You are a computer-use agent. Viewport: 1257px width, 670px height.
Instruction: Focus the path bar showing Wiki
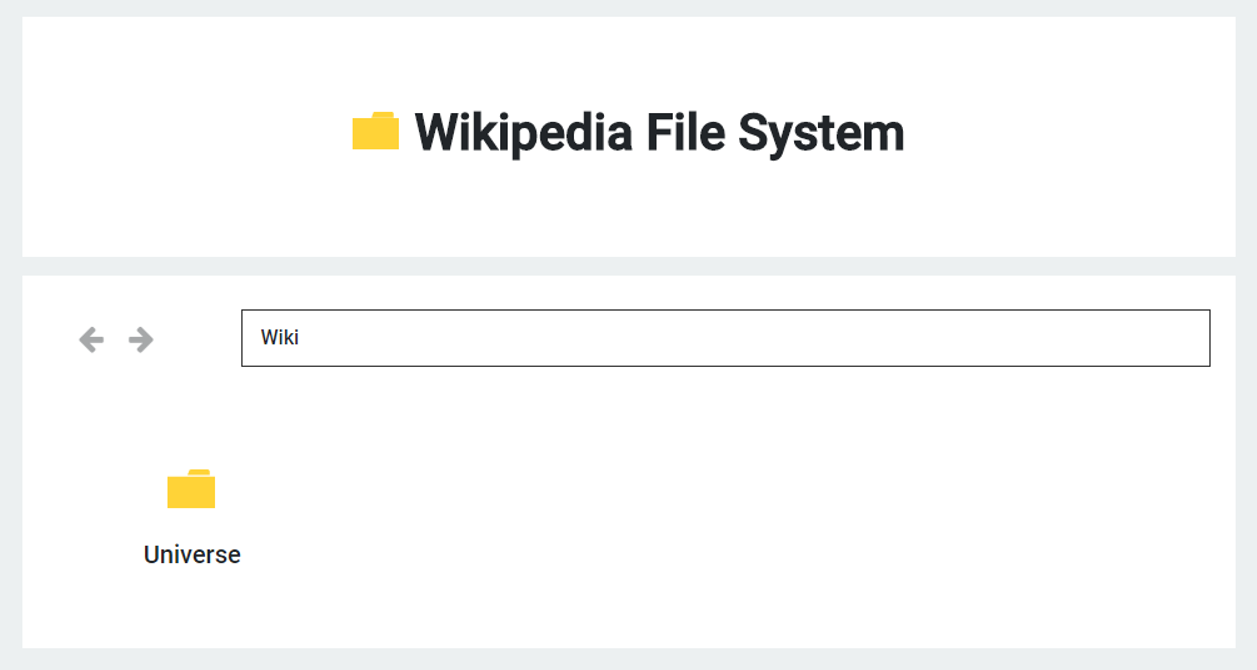(725, 338)
